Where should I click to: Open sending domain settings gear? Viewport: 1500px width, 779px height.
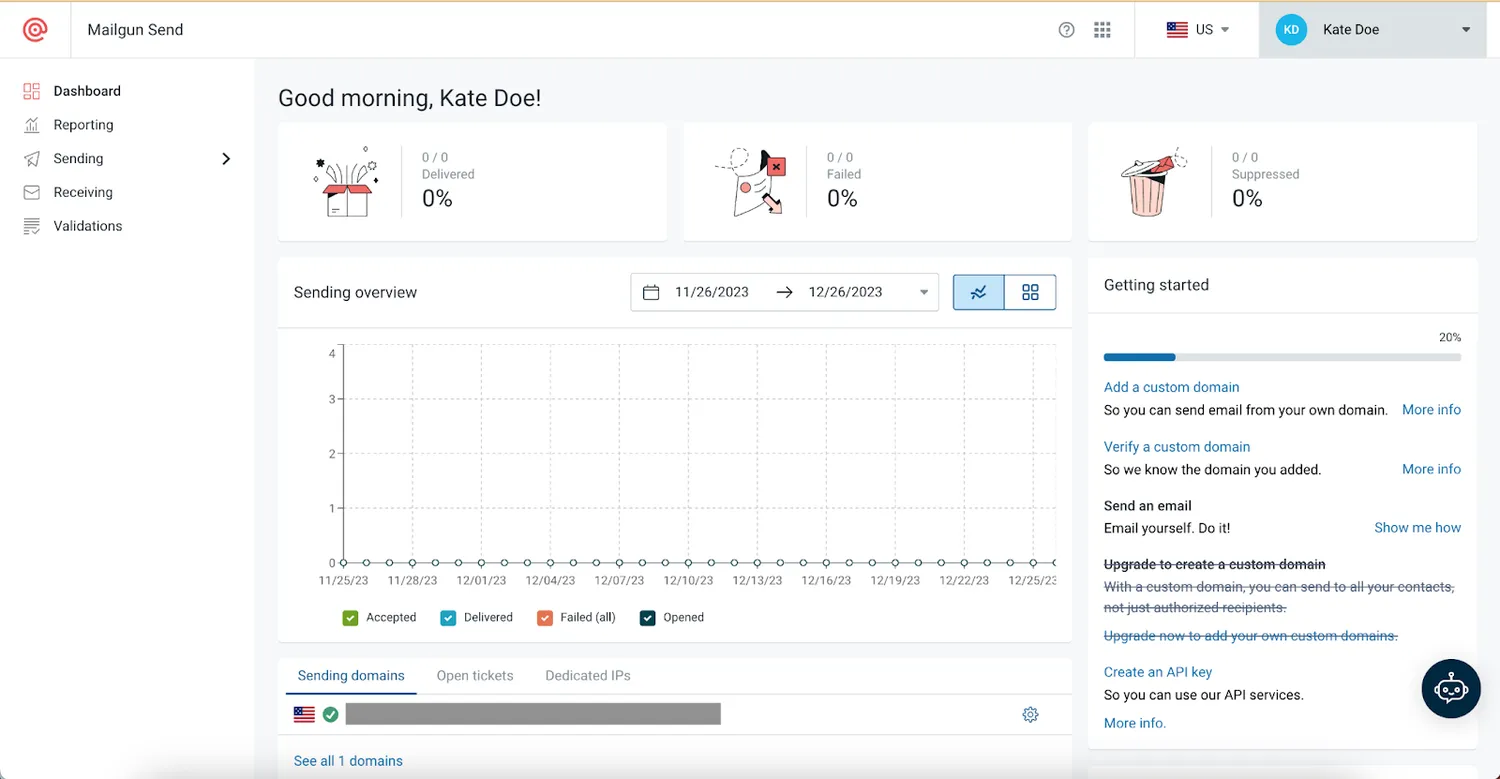pos(1031,714)
